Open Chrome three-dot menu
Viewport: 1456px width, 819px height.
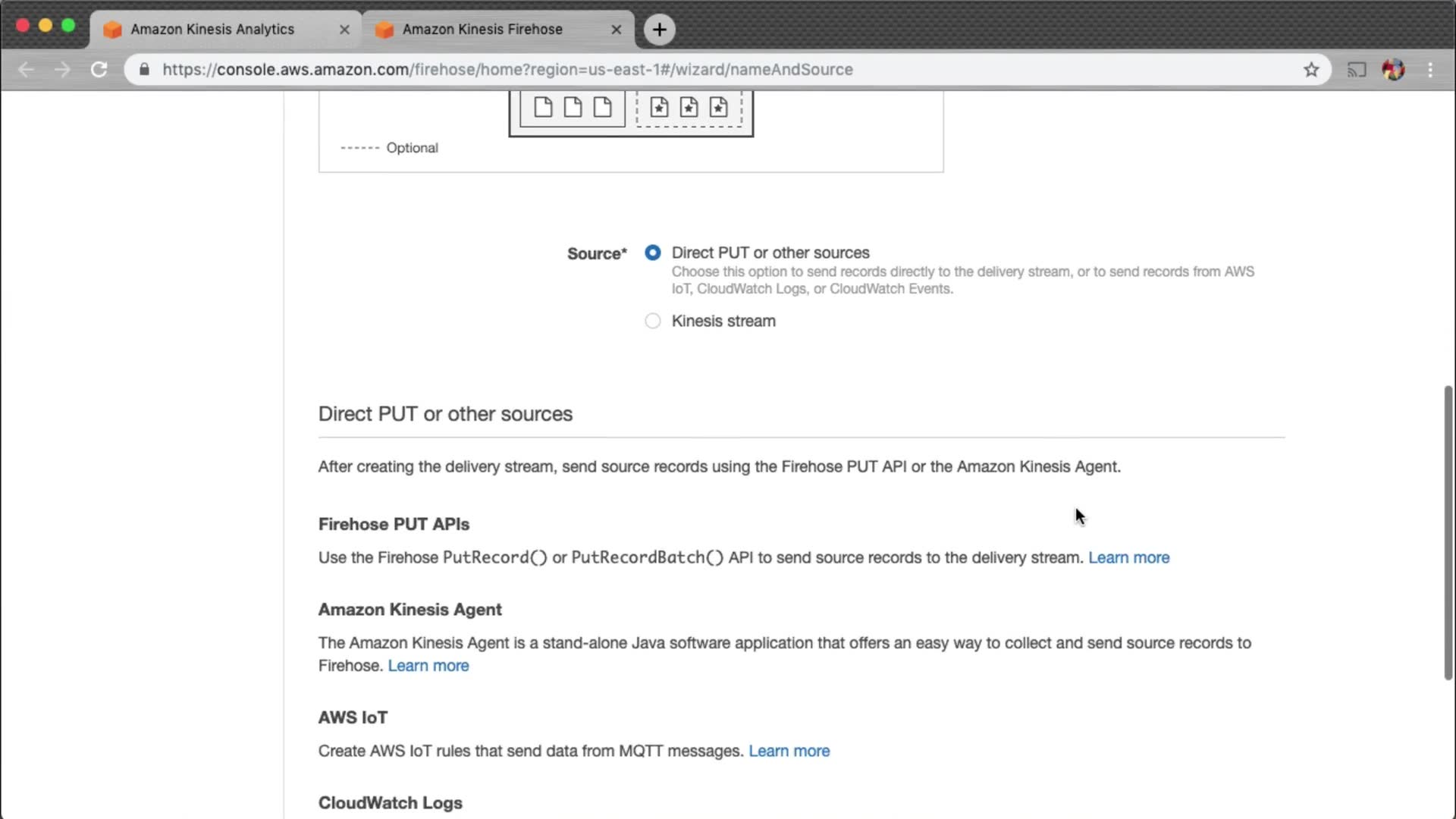click(1430, 70)
